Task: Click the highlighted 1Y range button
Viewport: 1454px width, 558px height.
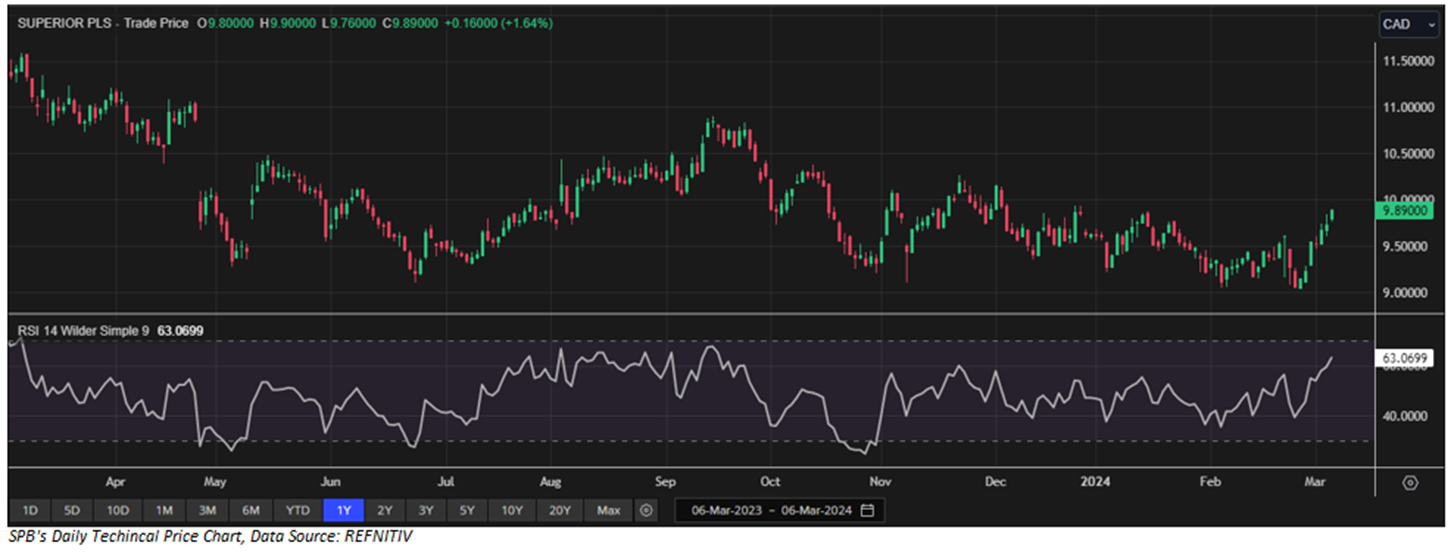Action: [x=344, y=511]
